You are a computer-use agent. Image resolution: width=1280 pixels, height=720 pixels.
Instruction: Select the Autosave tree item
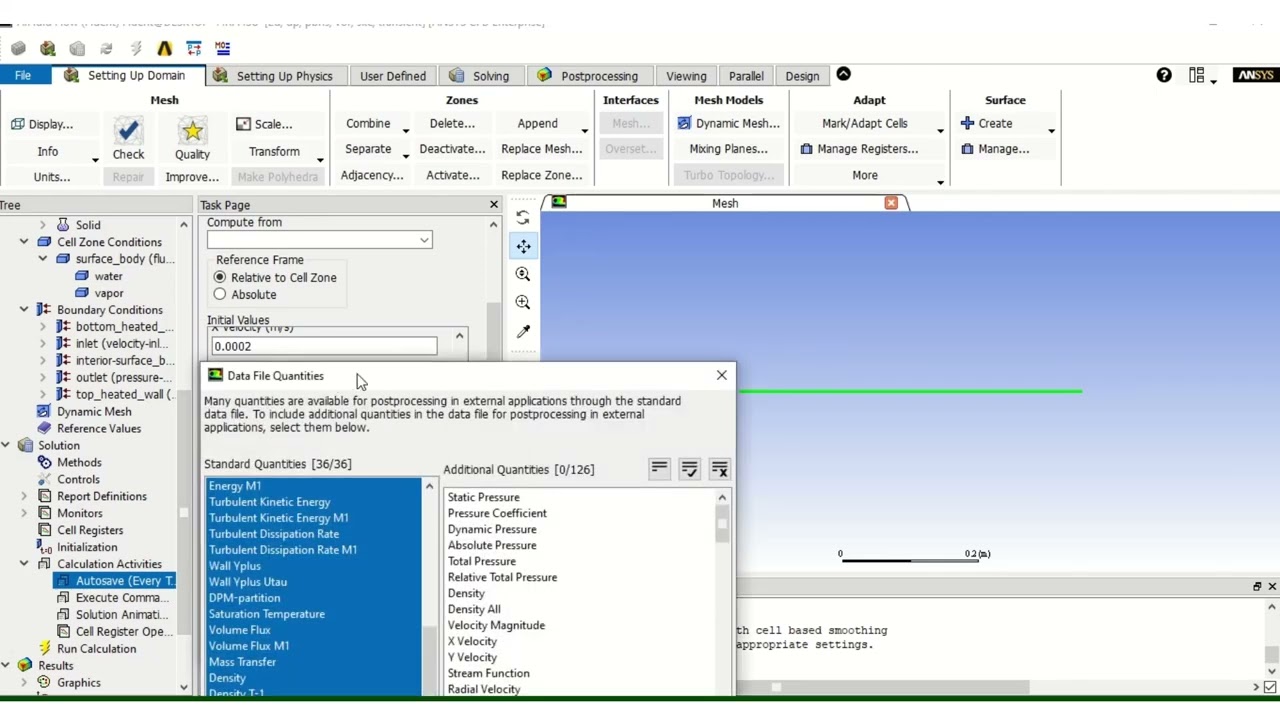tap(116, 581)
